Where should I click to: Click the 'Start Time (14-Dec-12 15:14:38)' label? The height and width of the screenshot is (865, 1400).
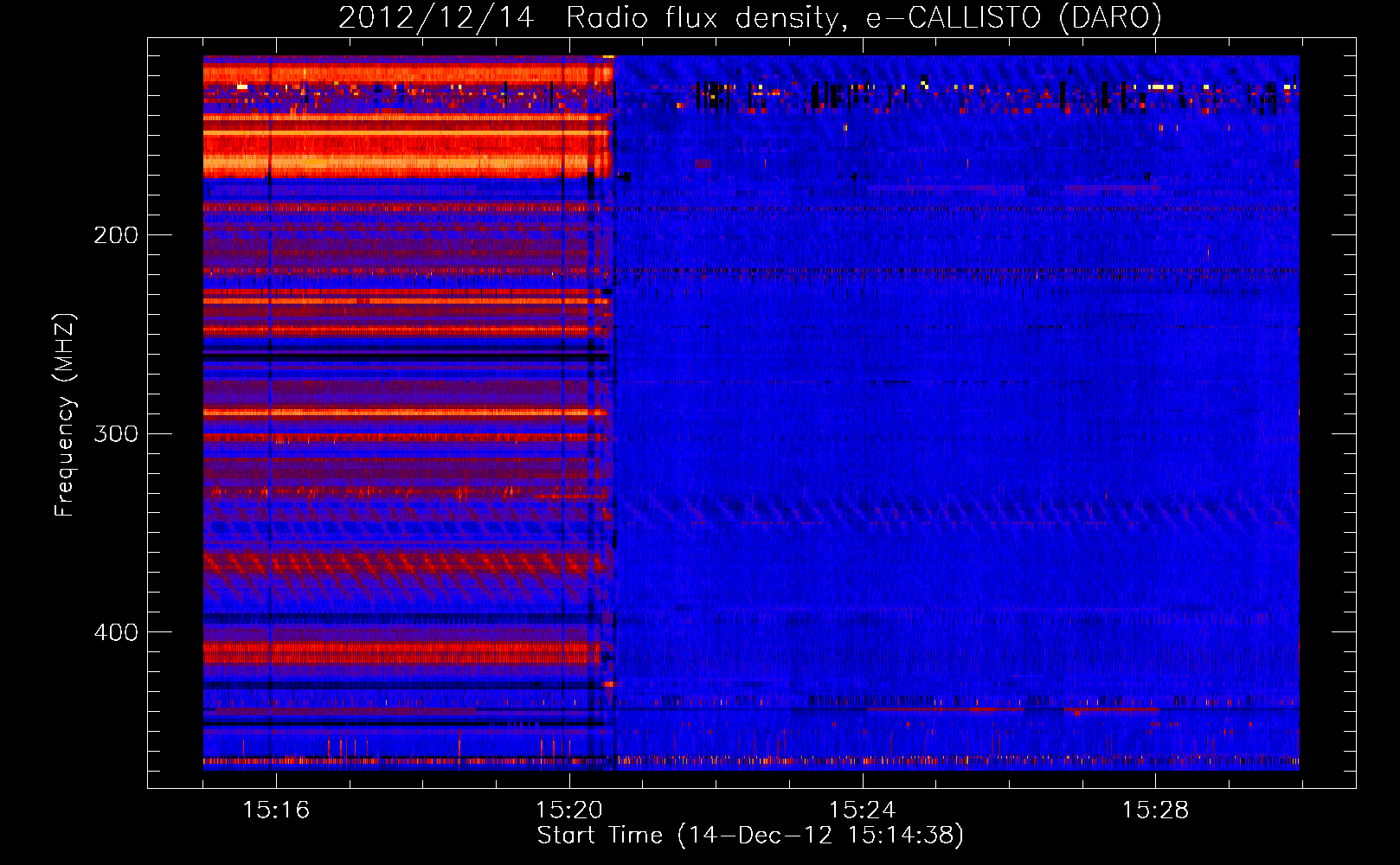point(750,836)
